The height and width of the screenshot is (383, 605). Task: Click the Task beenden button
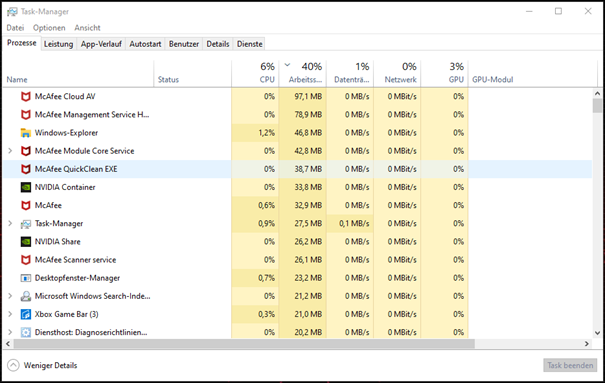(570, 365)
